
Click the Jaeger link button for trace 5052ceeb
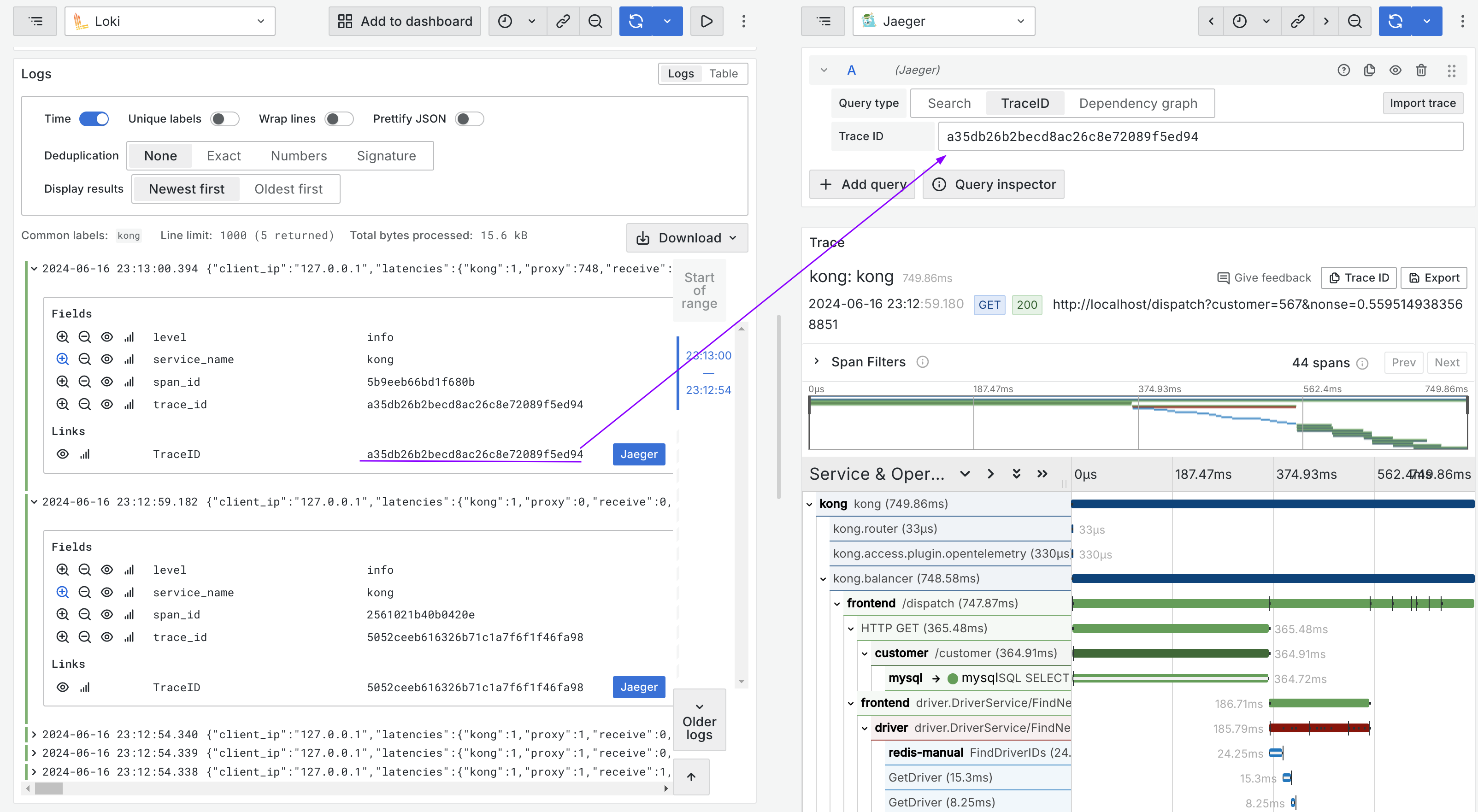[639, 687]
